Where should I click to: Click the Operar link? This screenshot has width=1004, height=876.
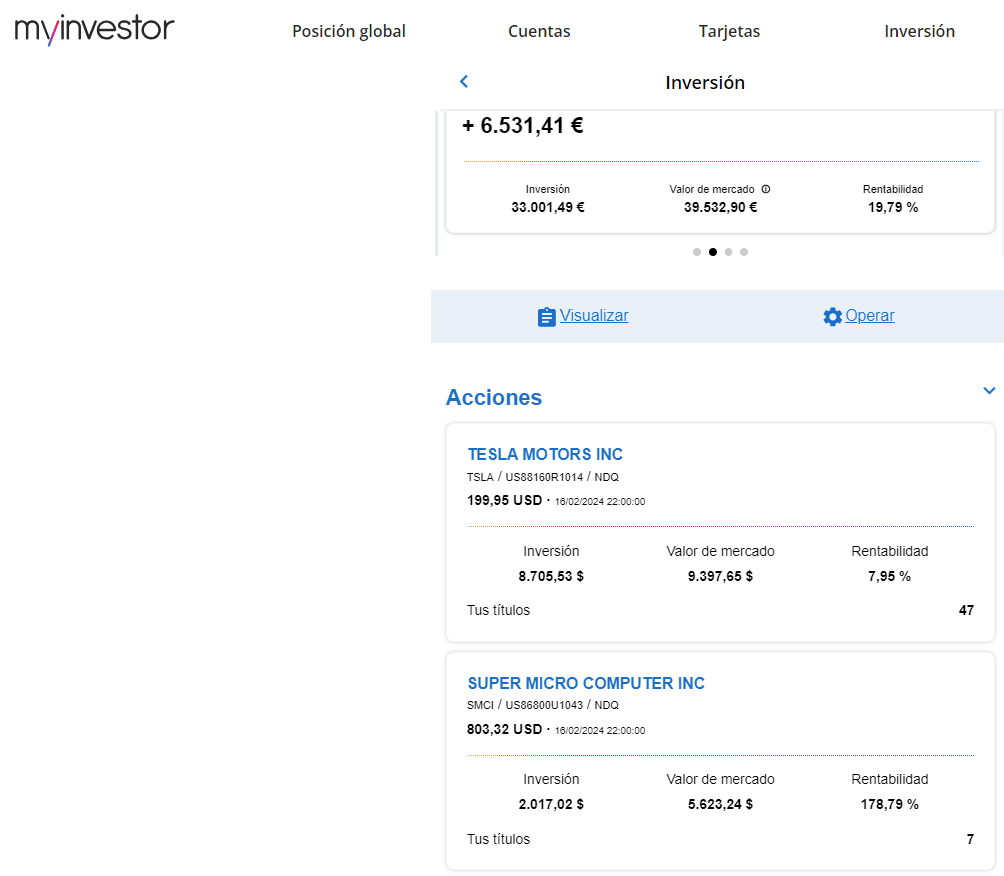point(870,315)
